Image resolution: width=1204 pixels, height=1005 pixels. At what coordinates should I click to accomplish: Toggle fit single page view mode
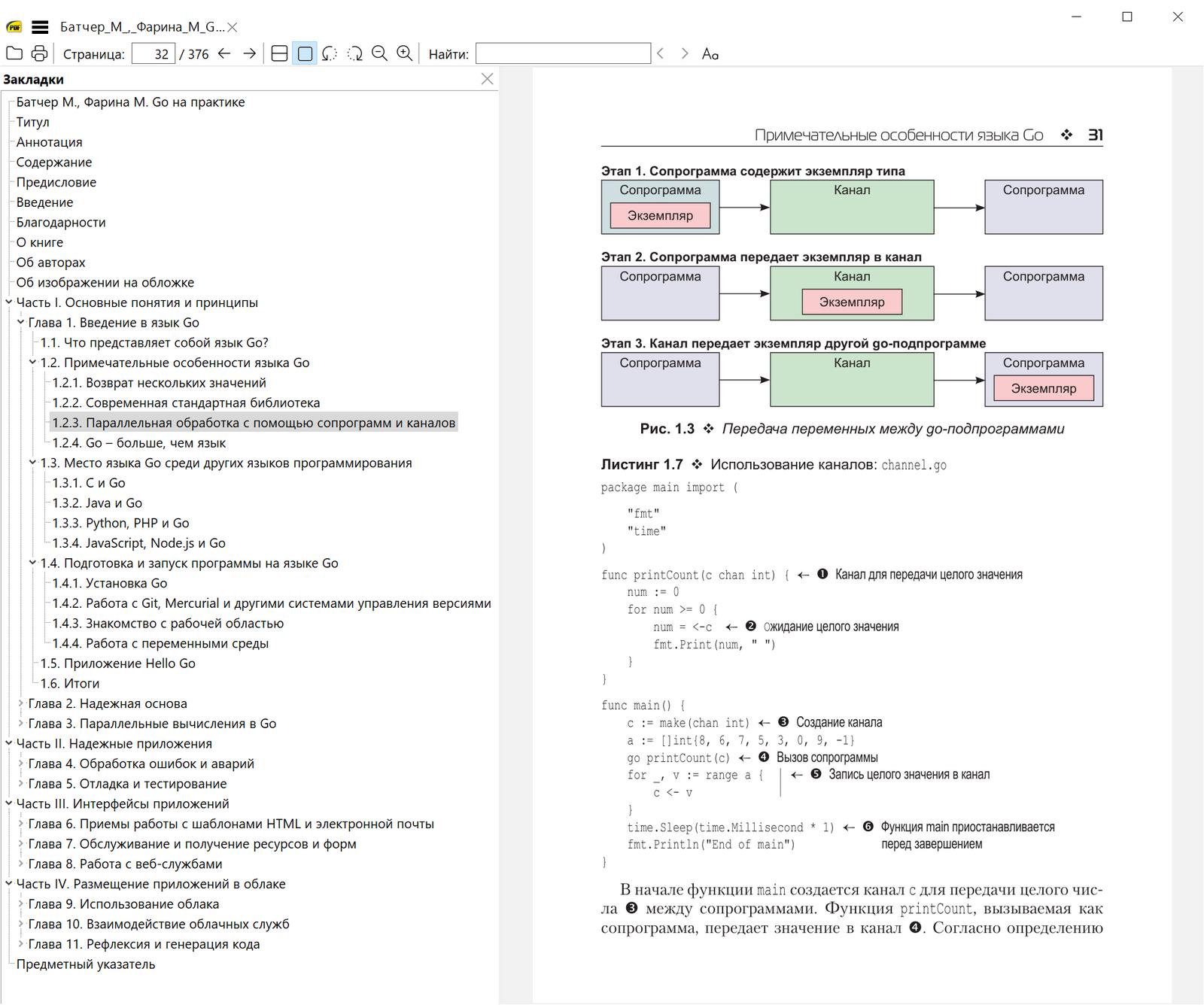pyautogui.click(x=305, y=53)
